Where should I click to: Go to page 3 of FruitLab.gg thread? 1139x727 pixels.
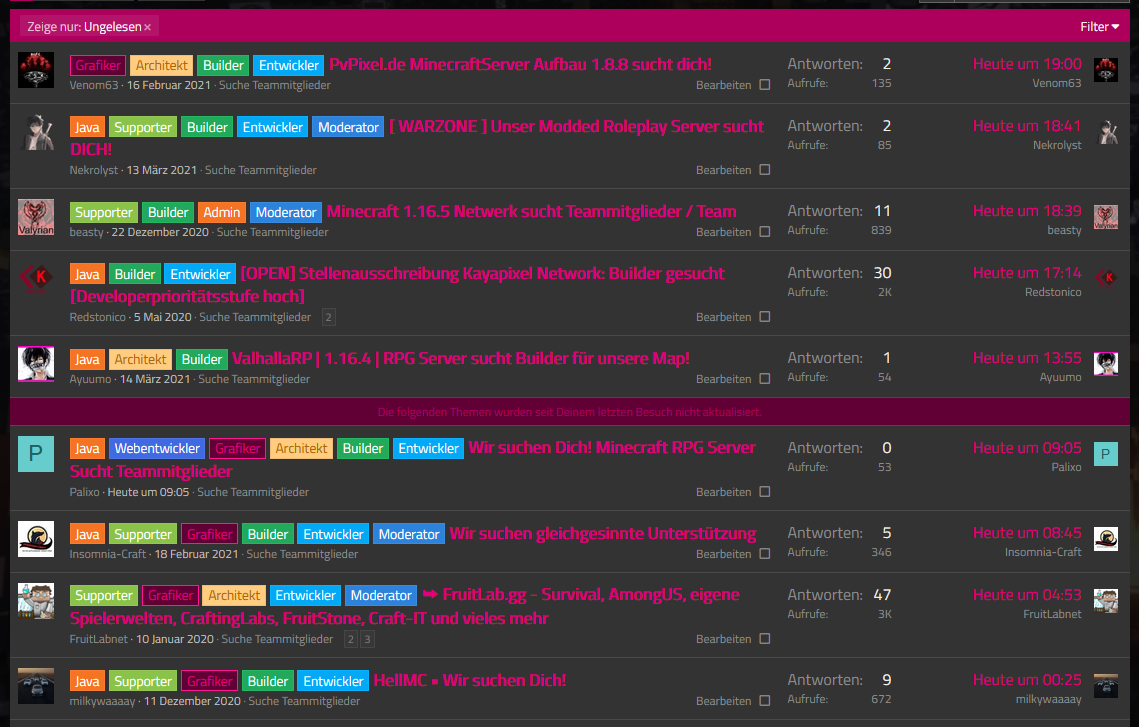(368, 639)
